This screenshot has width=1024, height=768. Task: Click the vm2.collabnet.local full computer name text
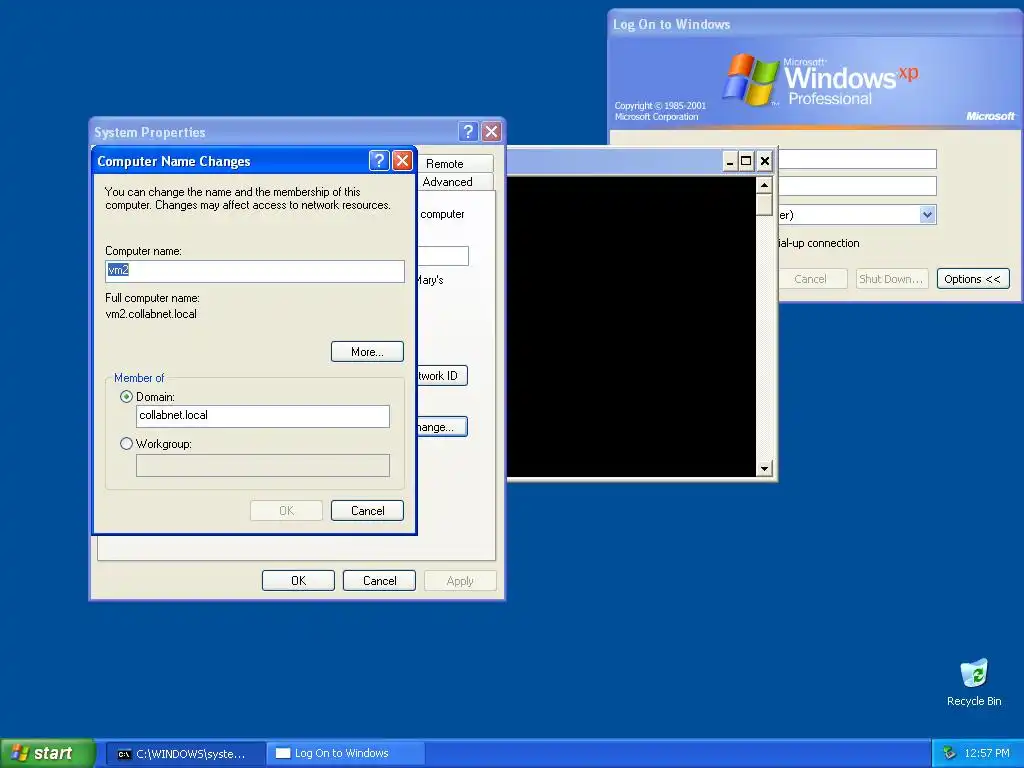pyautogui.click(x=151, y=313)
